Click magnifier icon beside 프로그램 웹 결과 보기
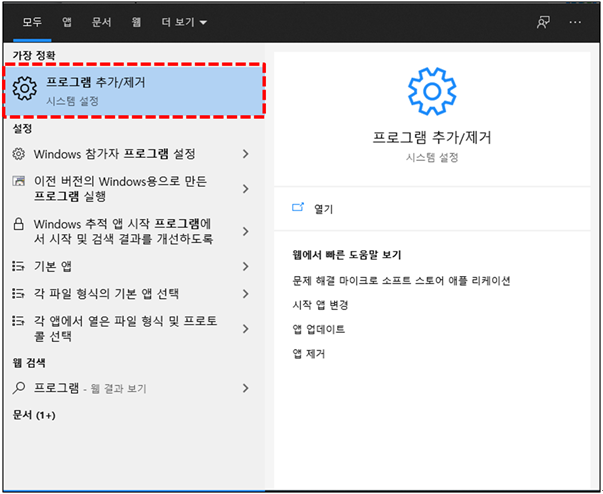Viewport: 603px width, 494px height. [x=18, y=388]
